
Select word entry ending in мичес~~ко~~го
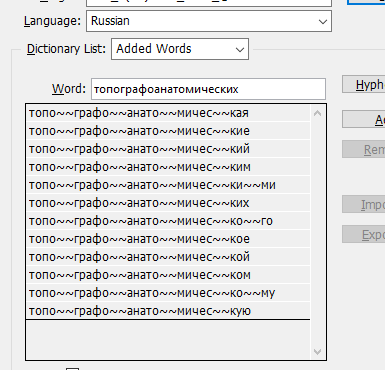pyautogui.click(x=168, y=221)
